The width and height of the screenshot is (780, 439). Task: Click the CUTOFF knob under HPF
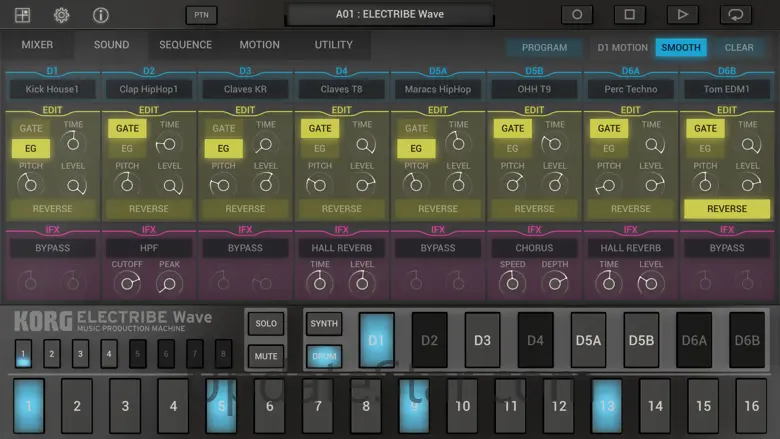coord(128,283)
